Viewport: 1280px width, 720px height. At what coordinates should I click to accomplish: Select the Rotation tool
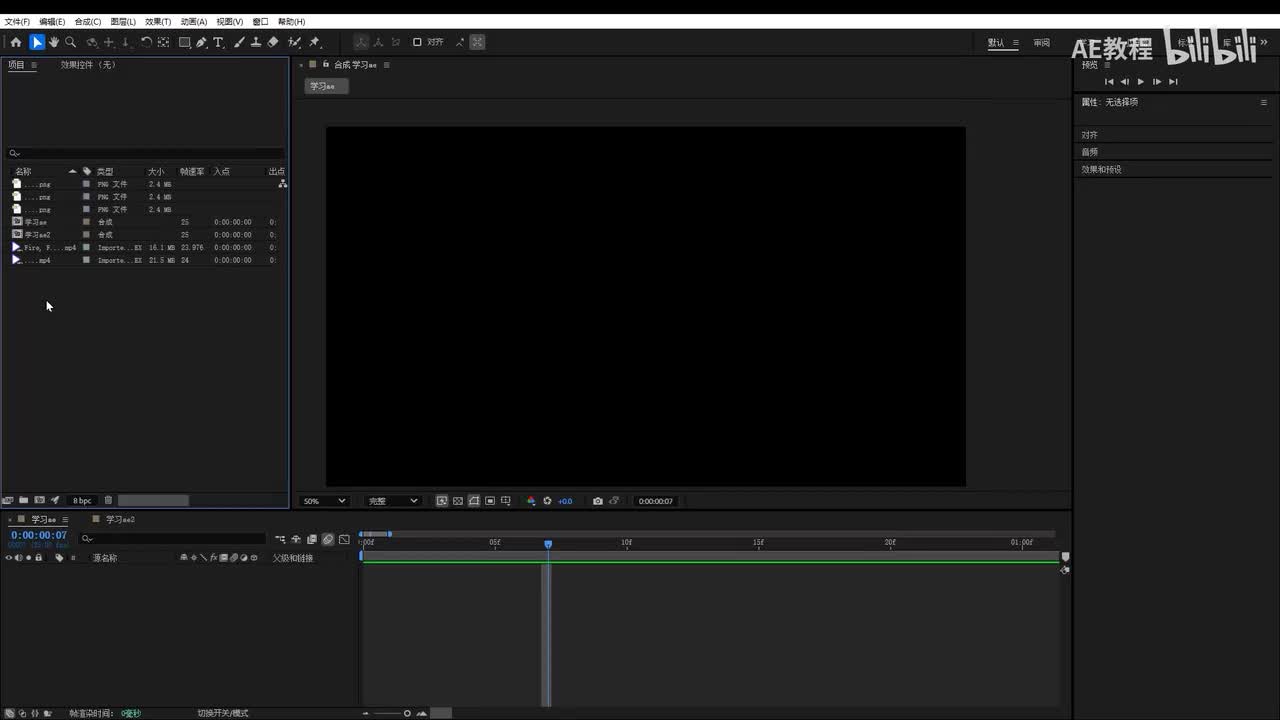(146, 42)
